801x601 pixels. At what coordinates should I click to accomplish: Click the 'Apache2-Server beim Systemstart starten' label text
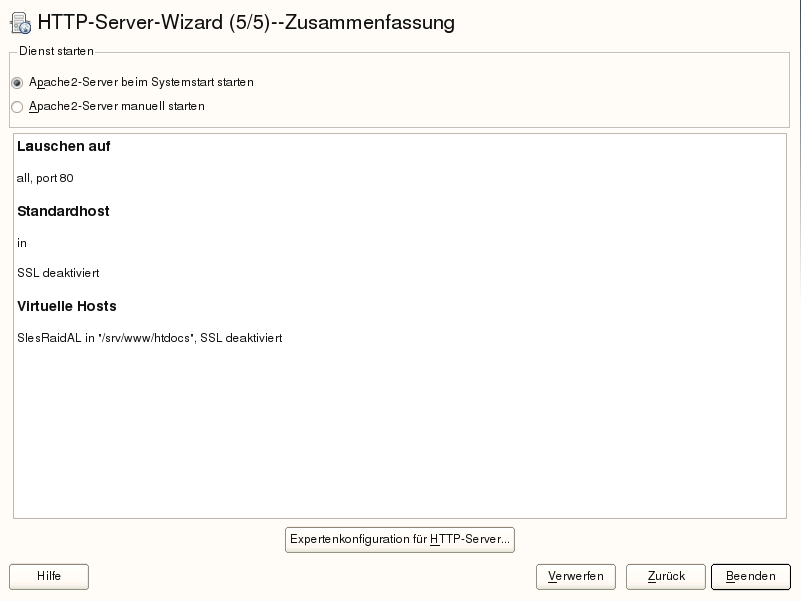coord(141,82)
